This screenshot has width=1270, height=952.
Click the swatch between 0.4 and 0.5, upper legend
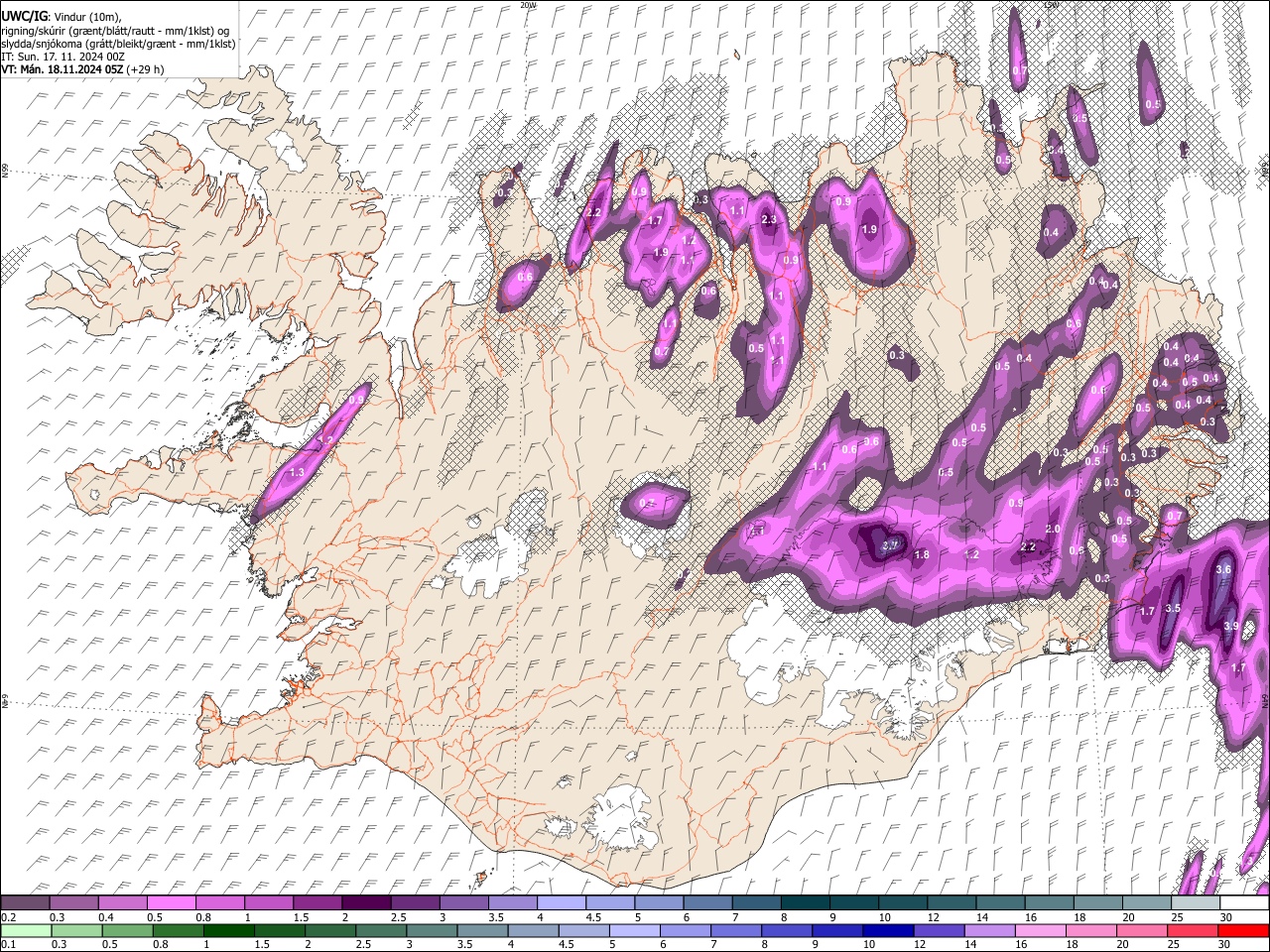click(122, 902)
